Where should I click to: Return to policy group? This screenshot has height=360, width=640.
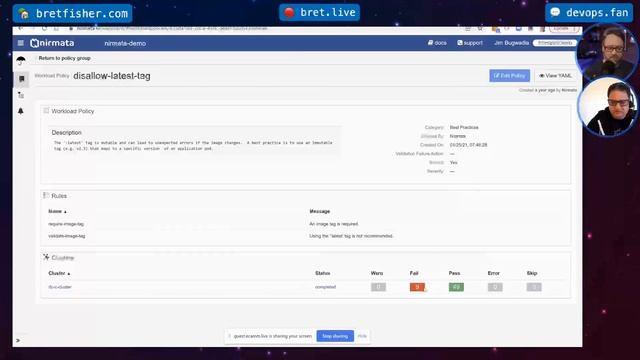click(x=64, y=58)
